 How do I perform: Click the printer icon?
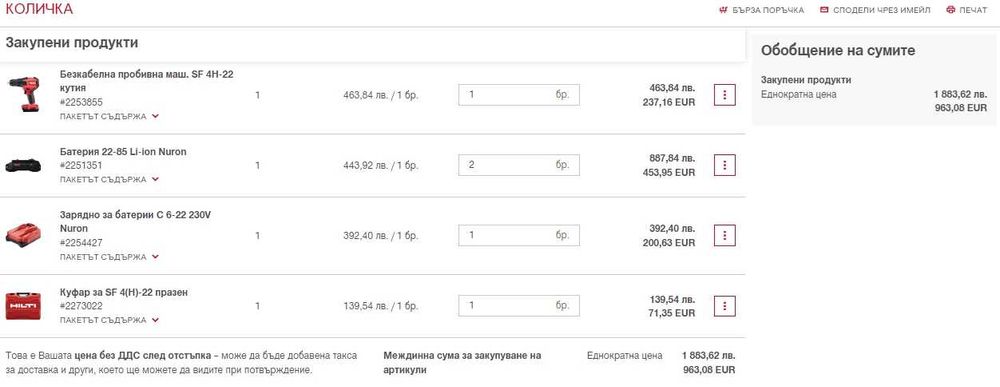tap(951, 10)
